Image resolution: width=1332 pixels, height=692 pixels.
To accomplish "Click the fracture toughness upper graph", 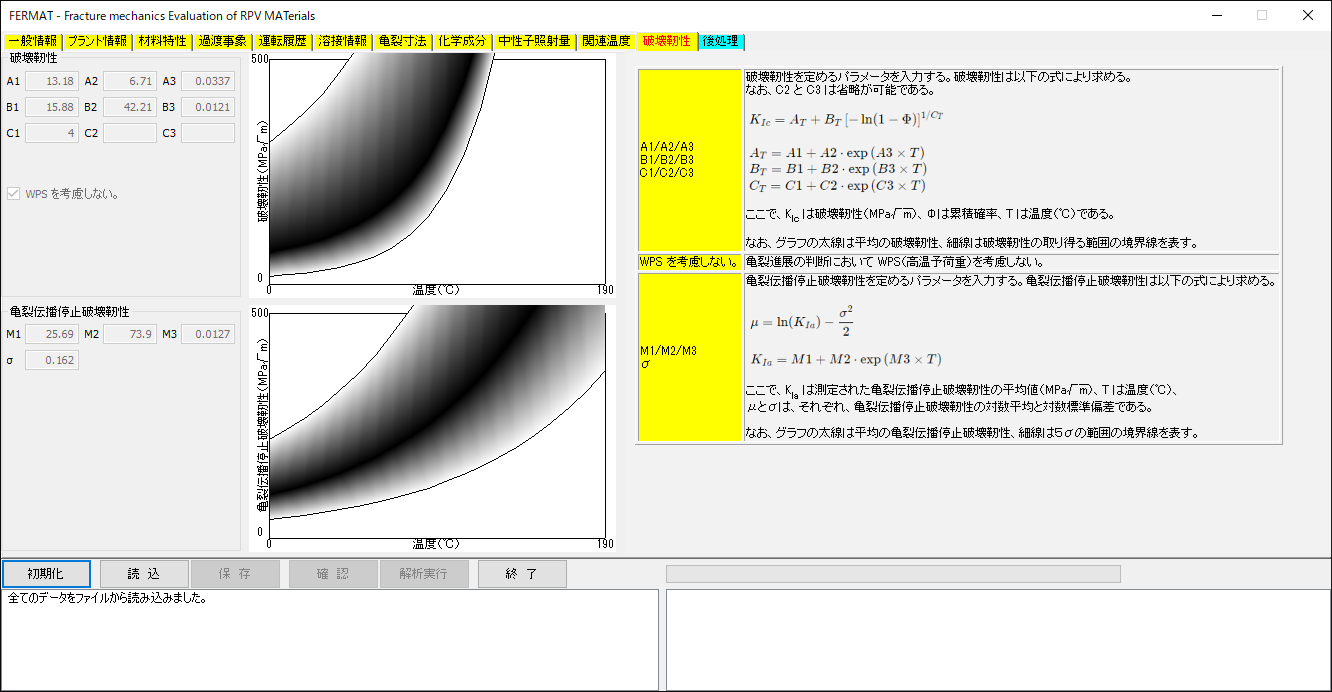I will pos(437,170).
